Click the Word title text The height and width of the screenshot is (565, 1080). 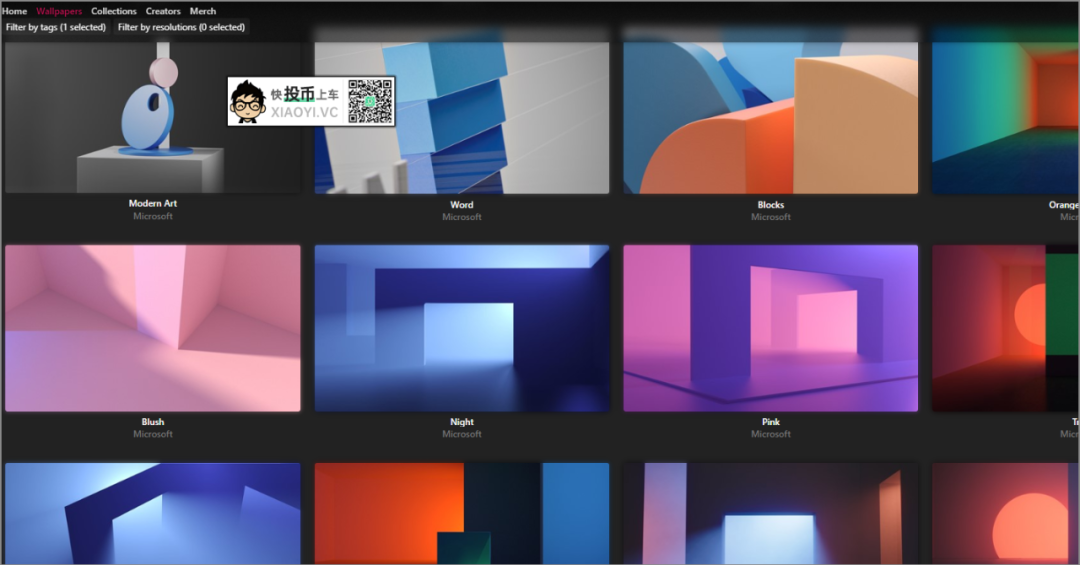tap(461, 205)
